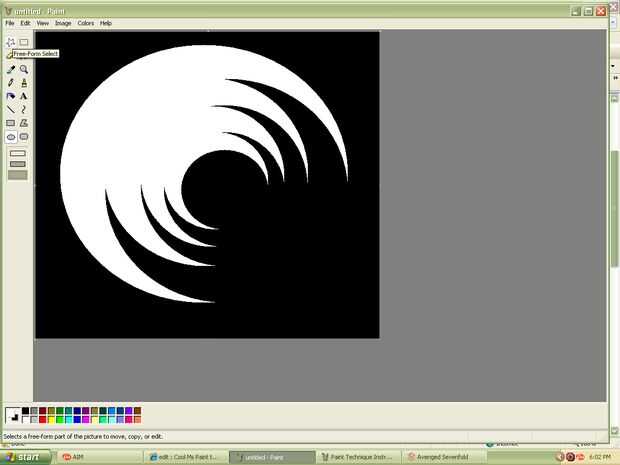
Task: Open the File menu
Action: (10, 23)
